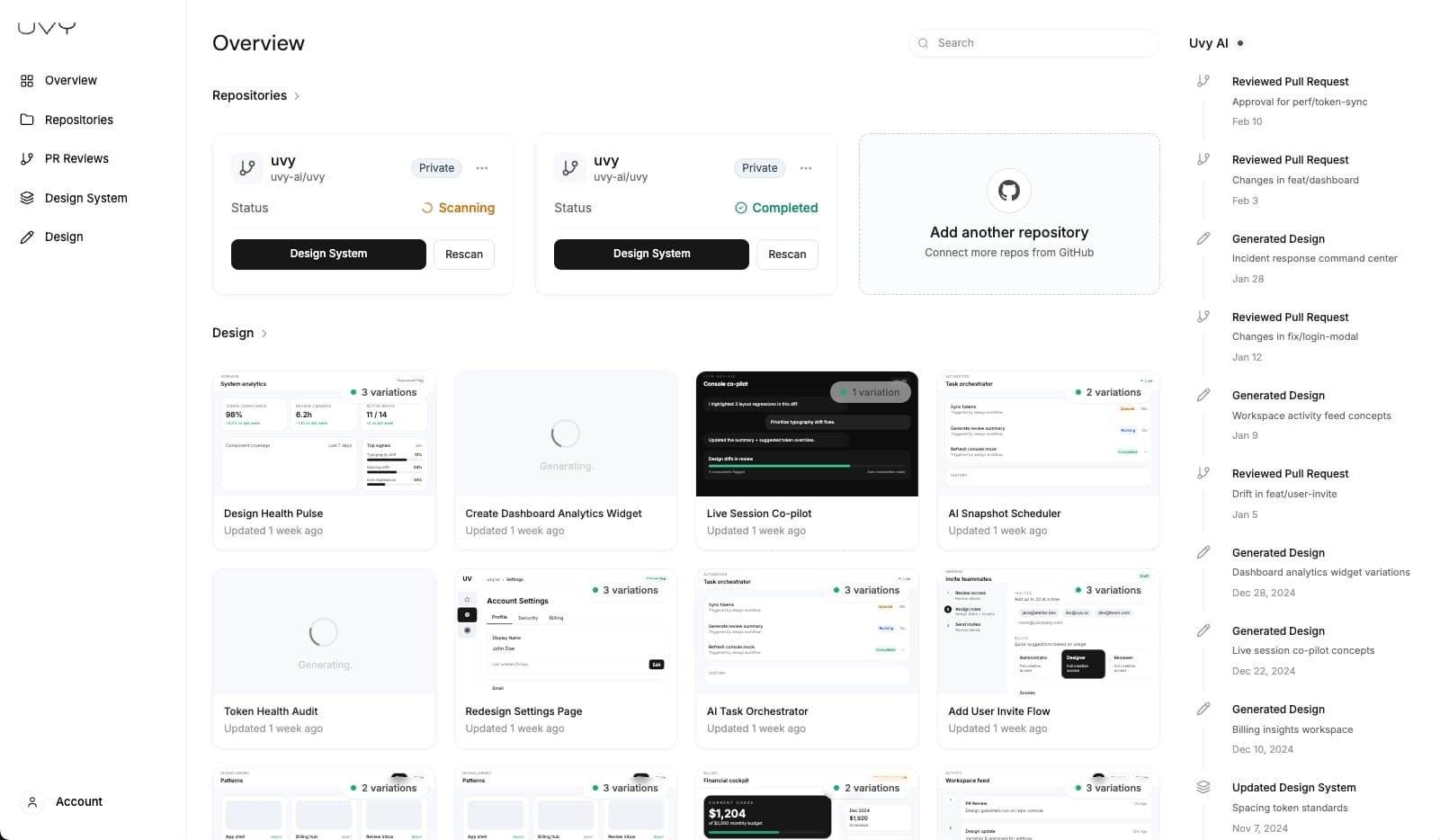Screen dimensions: 1440x840
Task: Click Rescan on the scanning uvy repository
Action: coord(464,255)
